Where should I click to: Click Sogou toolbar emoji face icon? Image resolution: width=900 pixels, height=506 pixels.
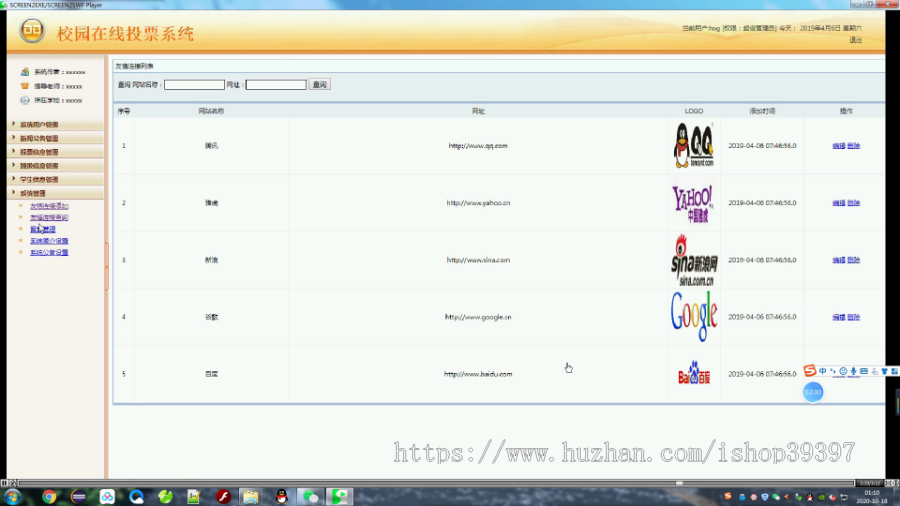[x=843, y=371]
